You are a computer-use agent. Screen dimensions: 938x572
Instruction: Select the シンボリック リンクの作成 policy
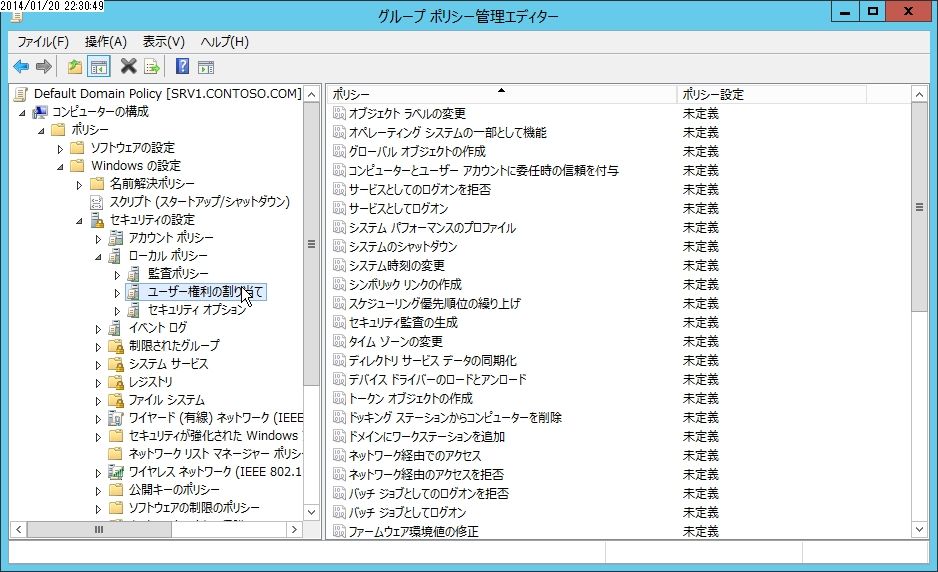(405, 284)
